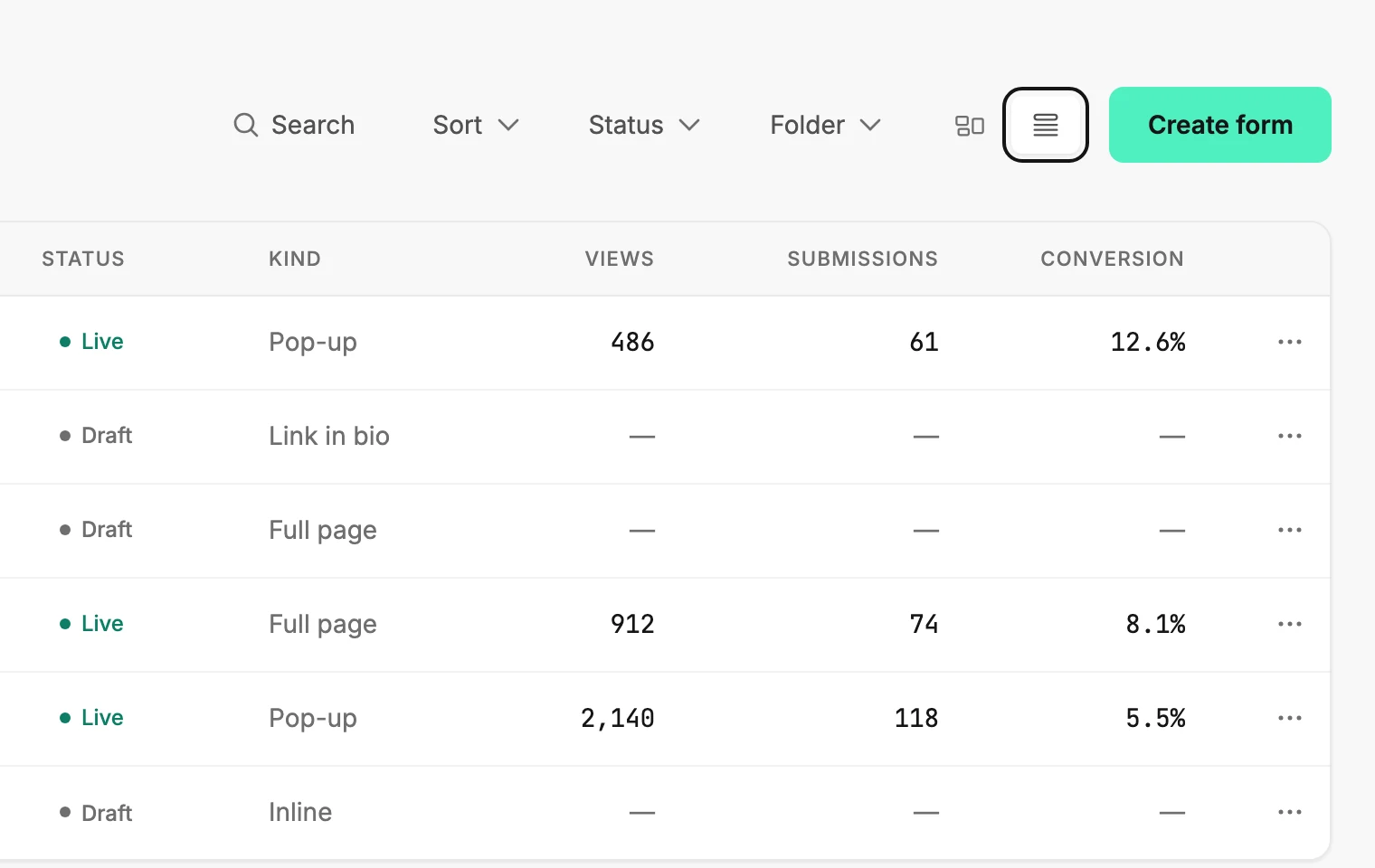1375x868 pixels.
Task: Click the Search magnifier icon
Action: (x=245, y=125)
